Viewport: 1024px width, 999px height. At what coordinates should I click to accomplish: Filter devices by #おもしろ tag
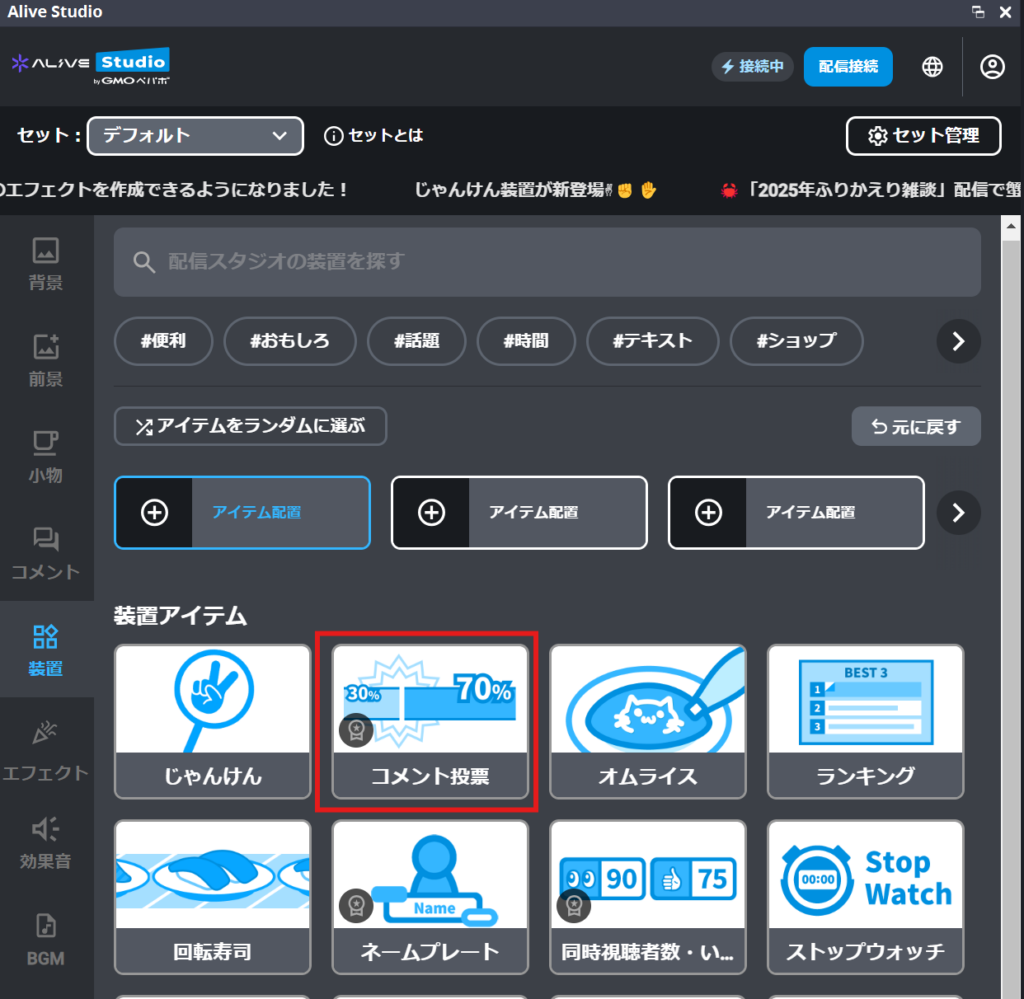tap(289, 341)
